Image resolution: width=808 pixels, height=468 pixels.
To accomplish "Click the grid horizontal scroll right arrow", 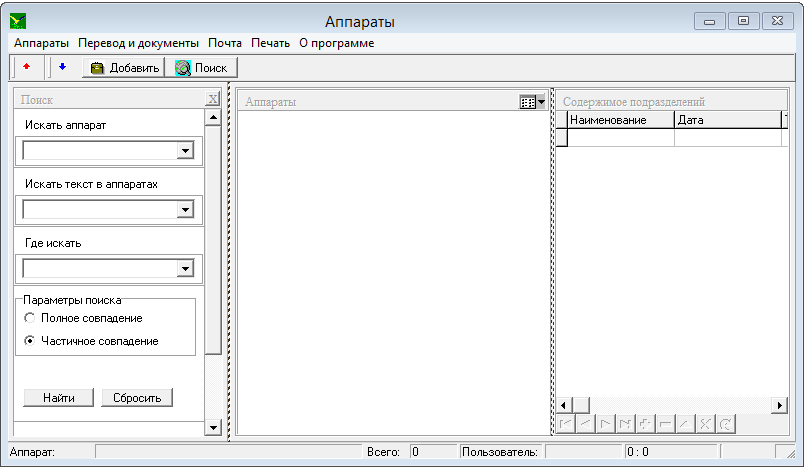I will click(780, 406).
